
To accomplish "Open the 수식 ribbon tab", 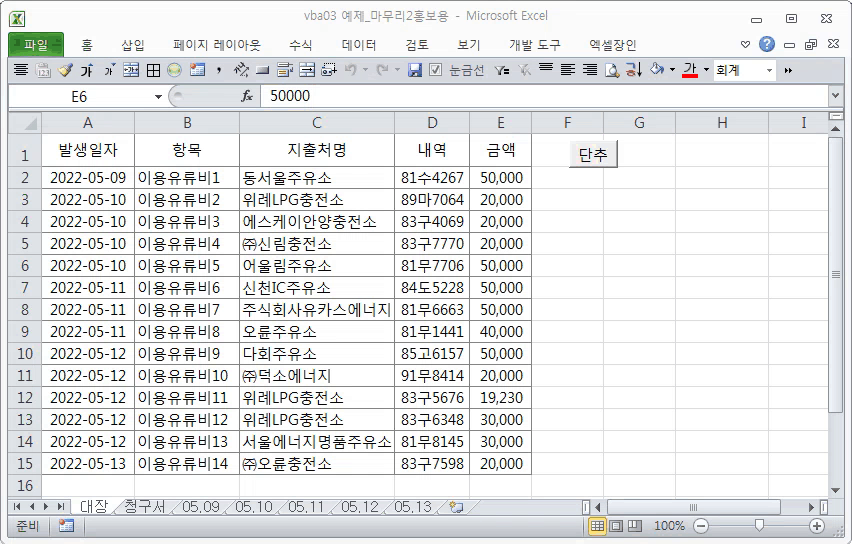I will click(300, 45).
